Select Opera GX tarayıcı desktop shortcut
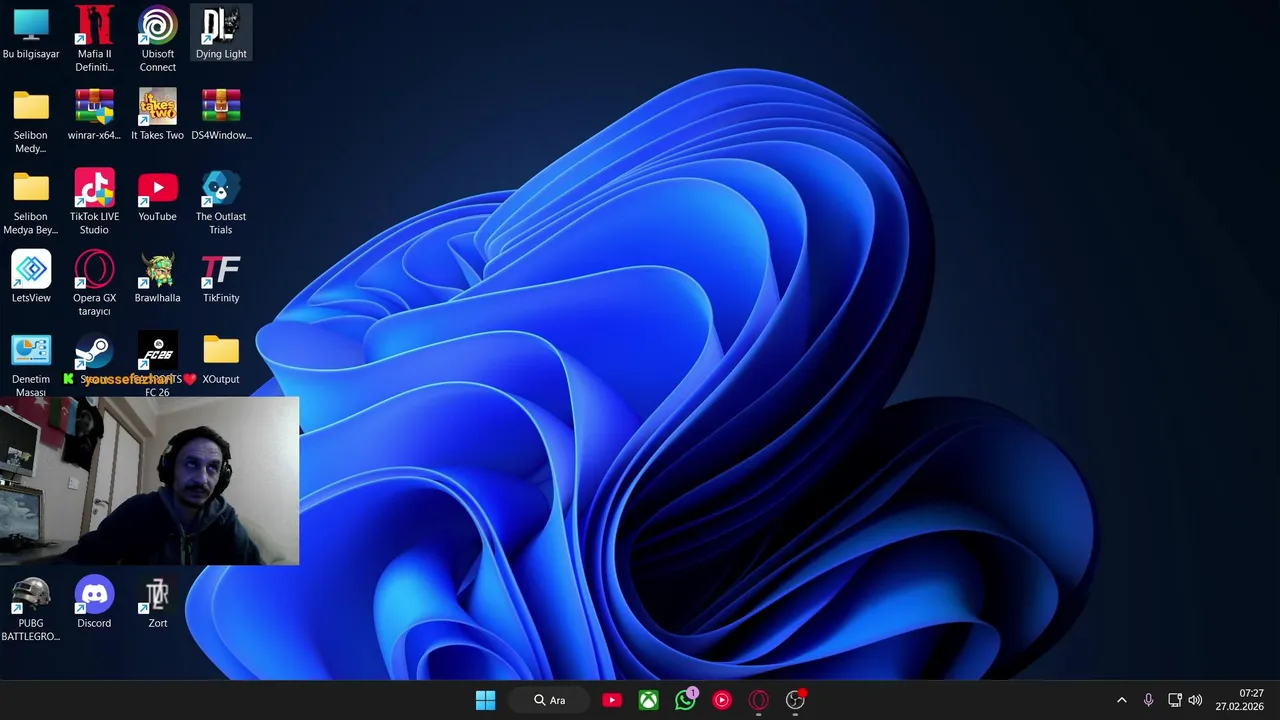Image resolution: width=1280 pixels, height=720 pixels. tap(94, 283)
